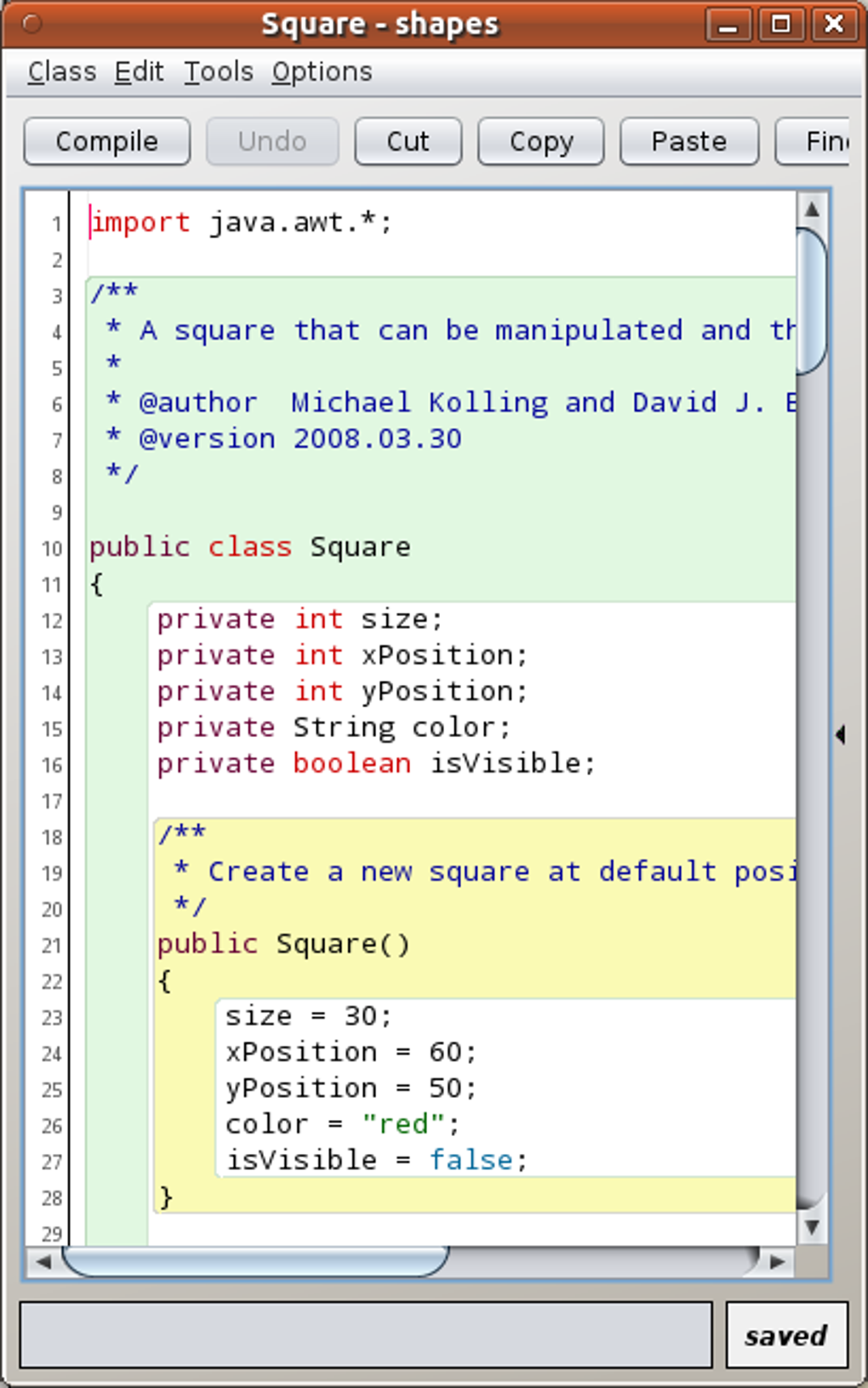The height and width of the screenshot is (1388, 868).
Task: Click the empty message area at bottom
Action: coord(366,1335)
